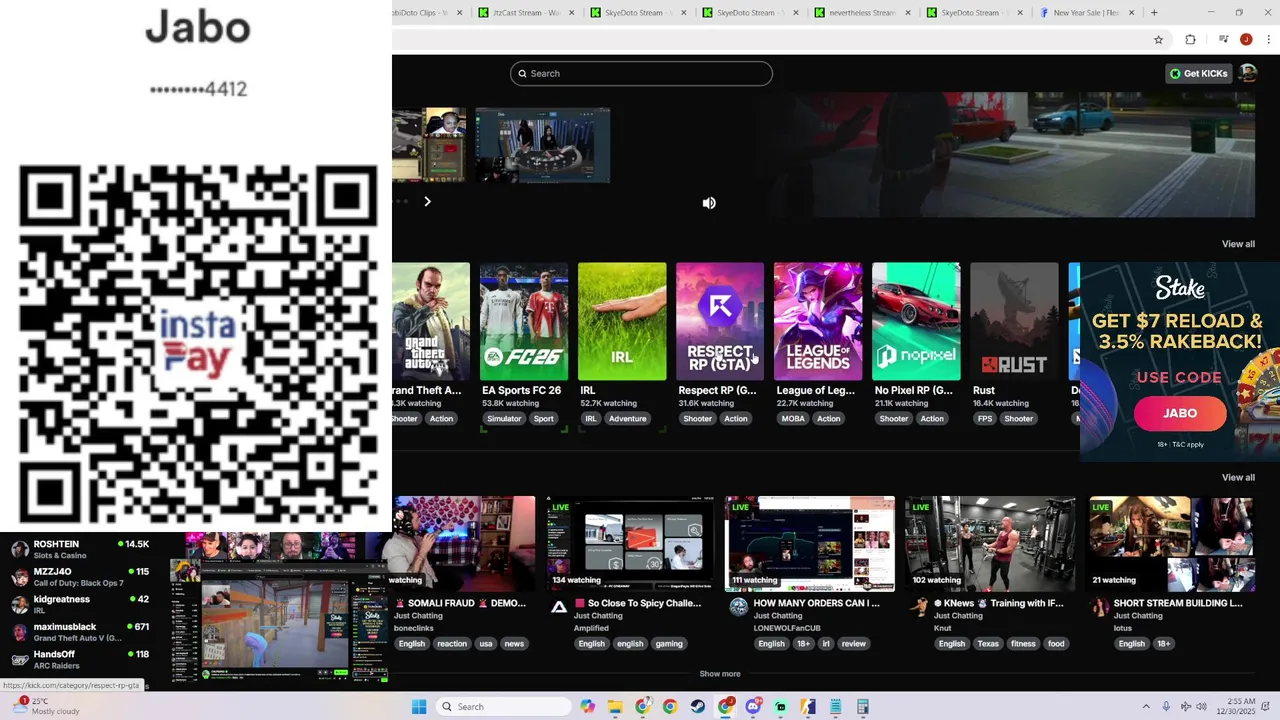The image size is (1280, 720).
Task: Click the news tag on the boneclinks stream
Action: coord(514,644)
